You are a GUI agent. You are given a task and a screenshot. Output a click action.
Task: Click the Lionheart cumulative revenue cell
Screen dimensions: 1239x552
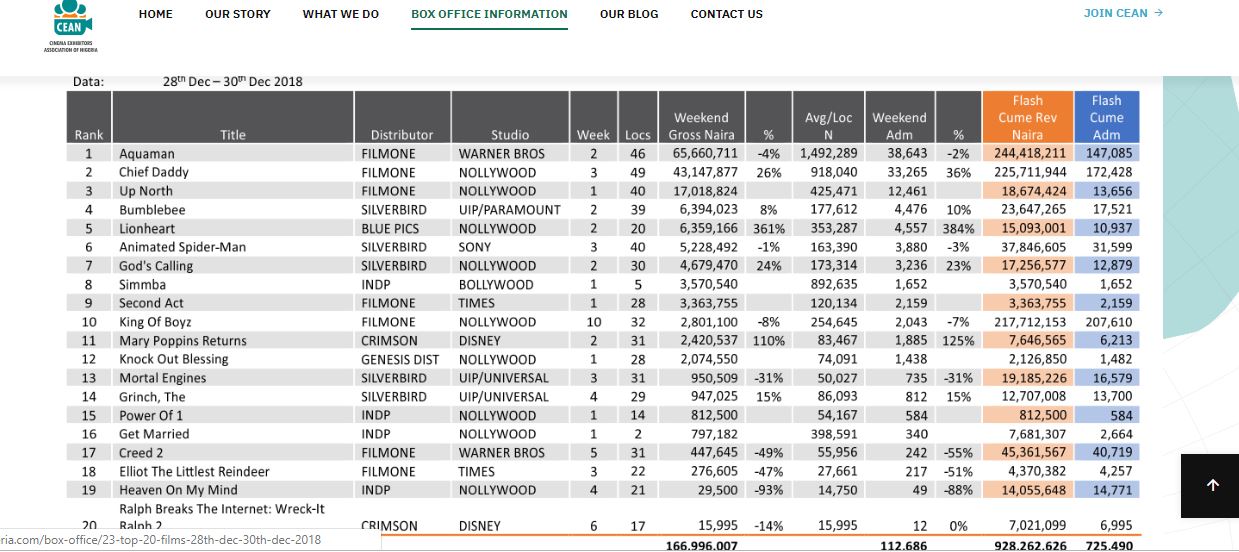pos(1027,228)
